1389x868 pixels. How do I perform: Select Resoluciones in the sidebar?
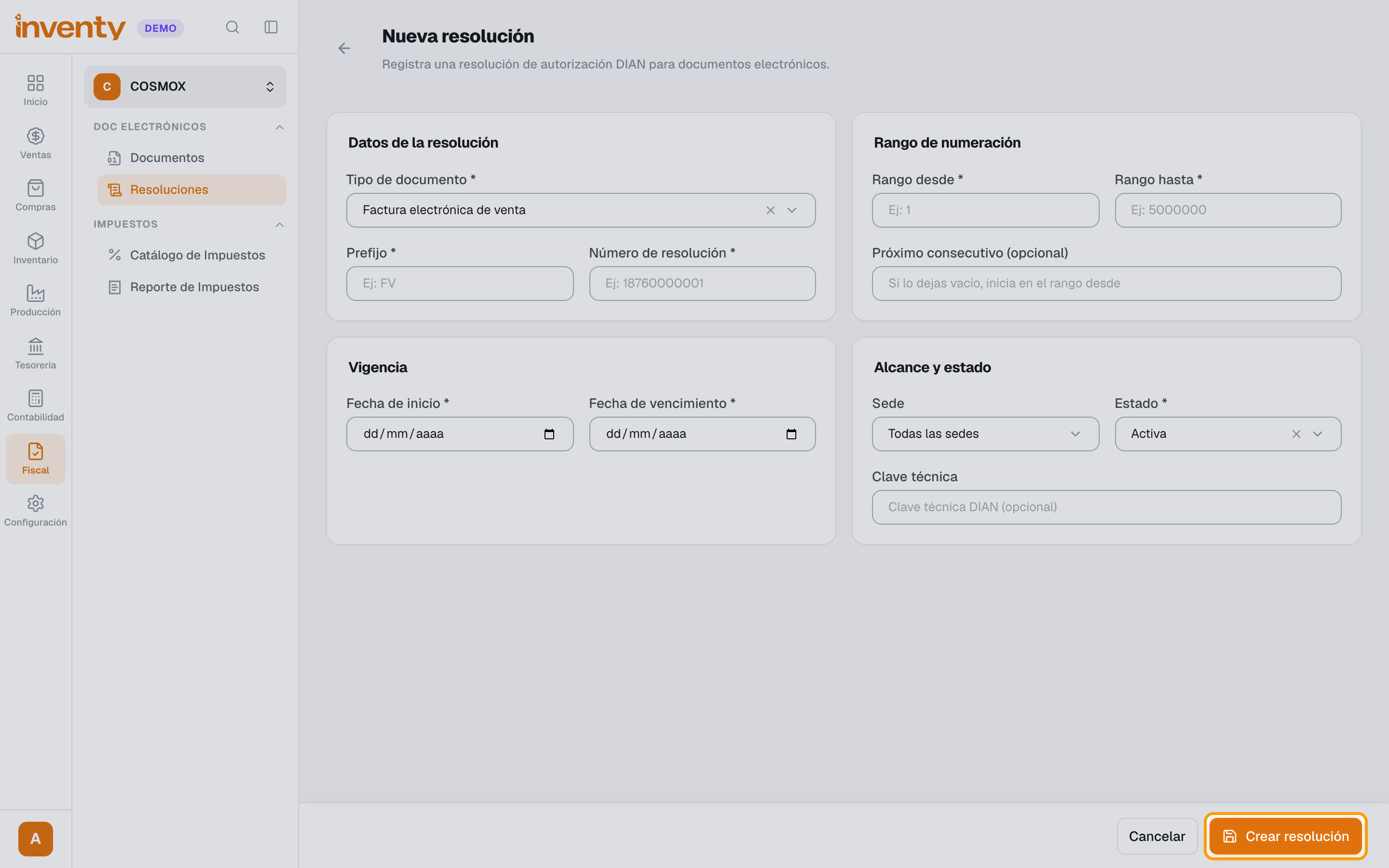pos(191,190)
